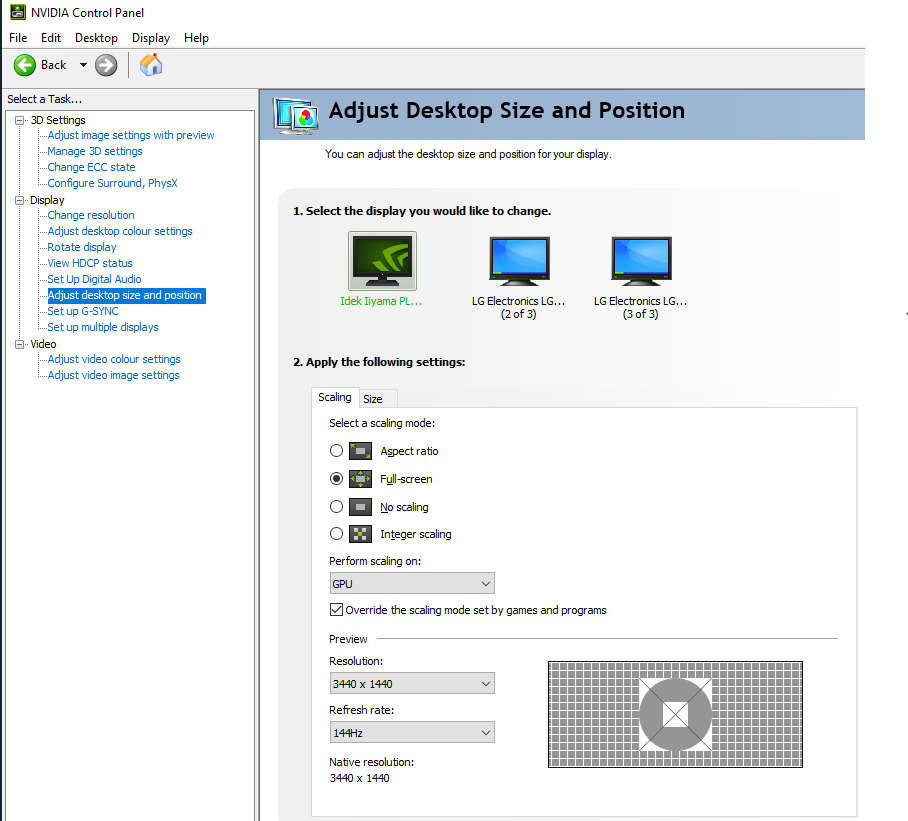The height and width of the screenshot is (821, 908).
Task: Open Change resolution task
Action: [x=91, y=215]
